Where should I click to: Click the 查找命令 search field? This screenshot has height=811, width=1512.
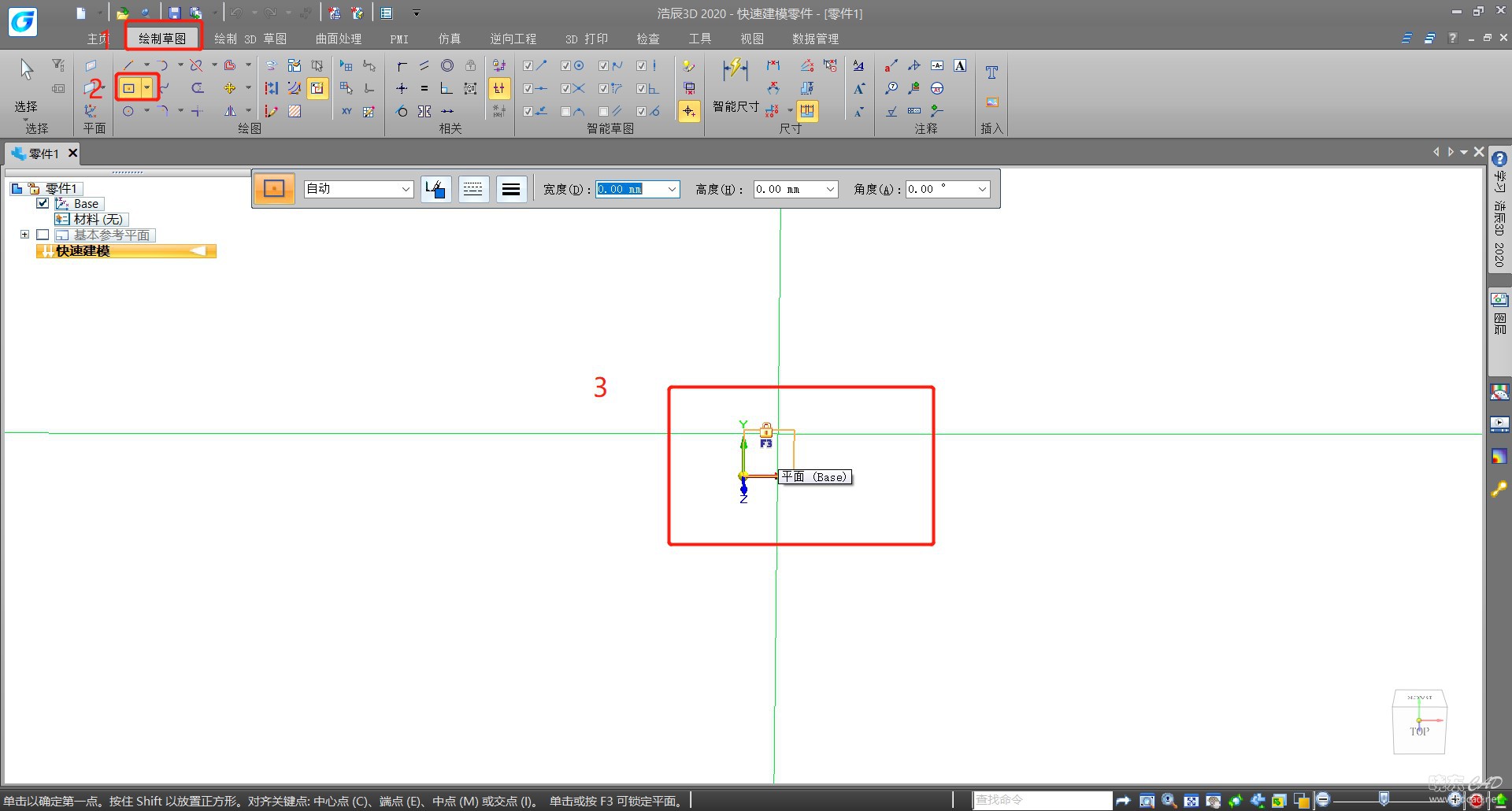point(1042,800)
